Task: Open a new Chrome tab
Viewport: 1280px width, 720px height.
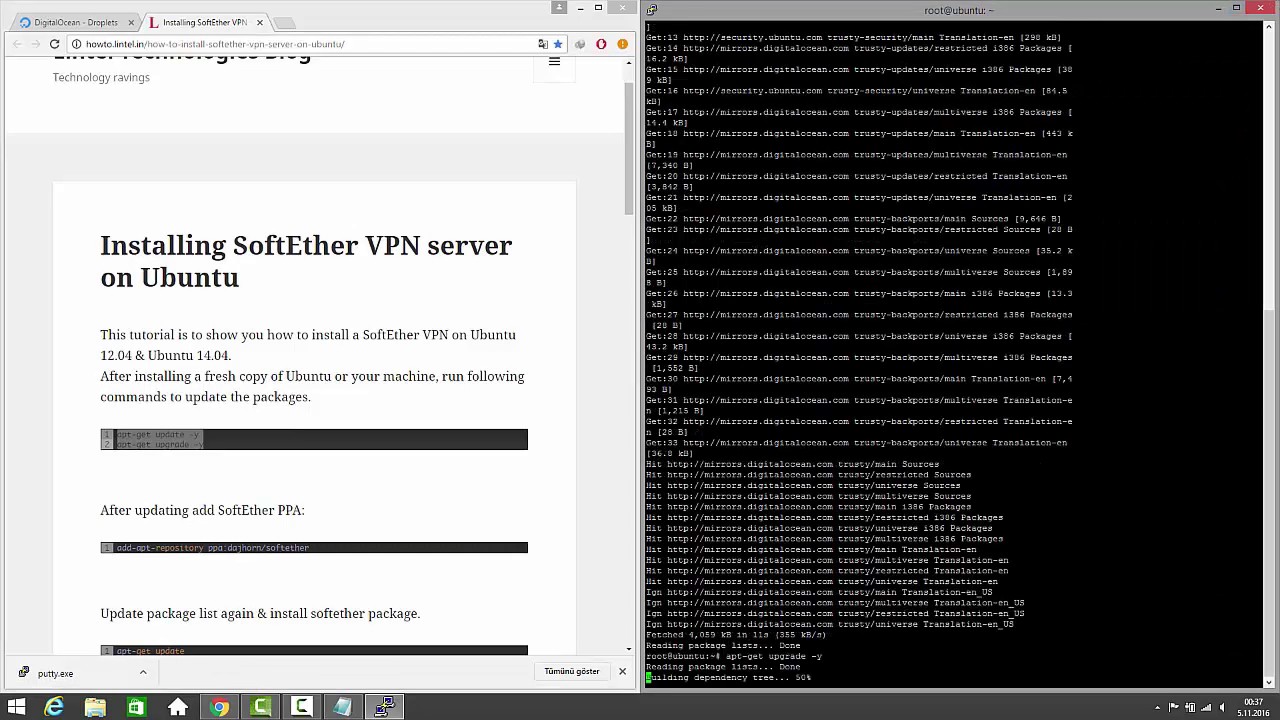Action: (284, 22)
